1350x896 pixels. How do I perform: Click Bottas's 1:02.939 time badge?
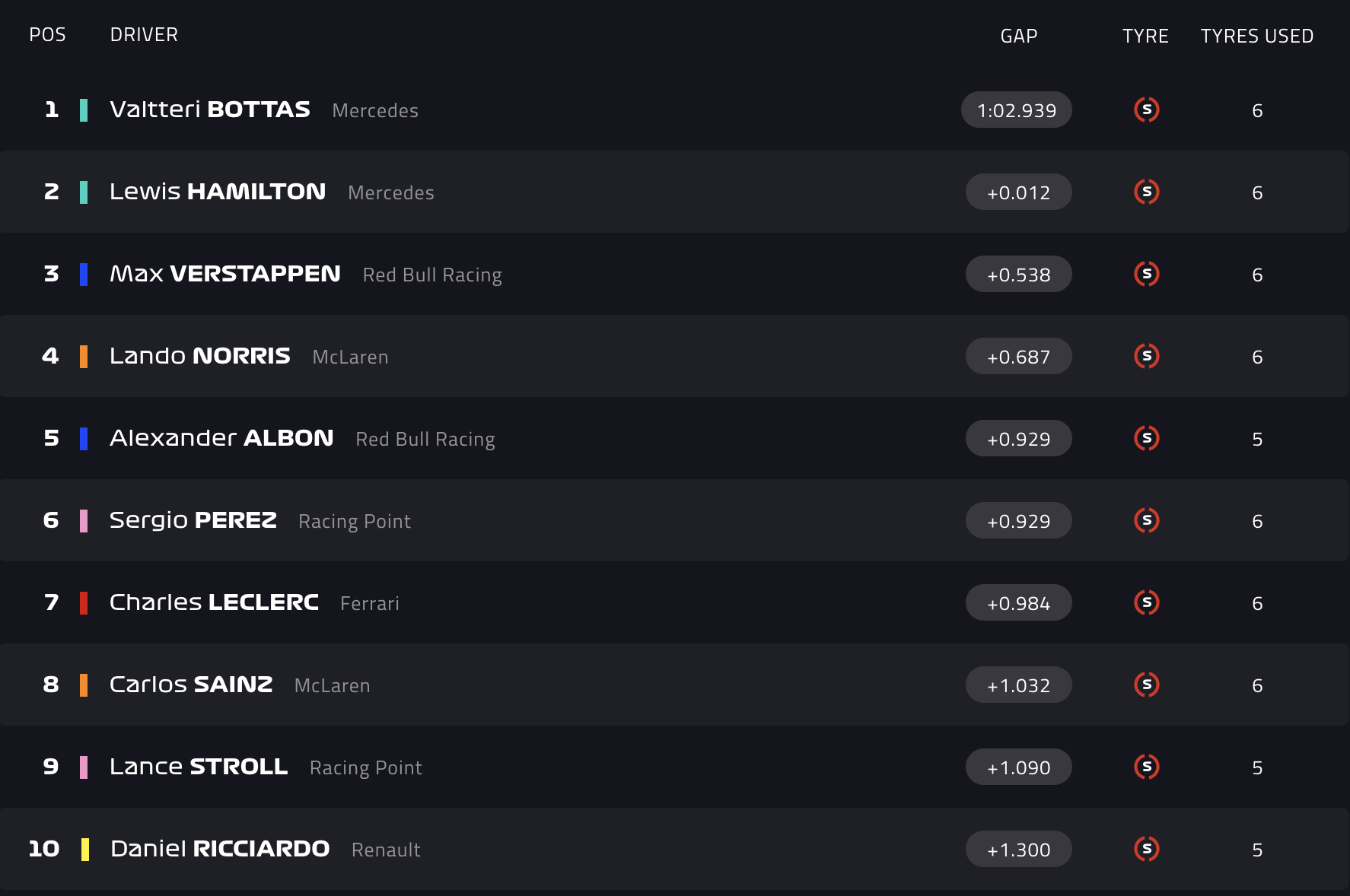1017,110
